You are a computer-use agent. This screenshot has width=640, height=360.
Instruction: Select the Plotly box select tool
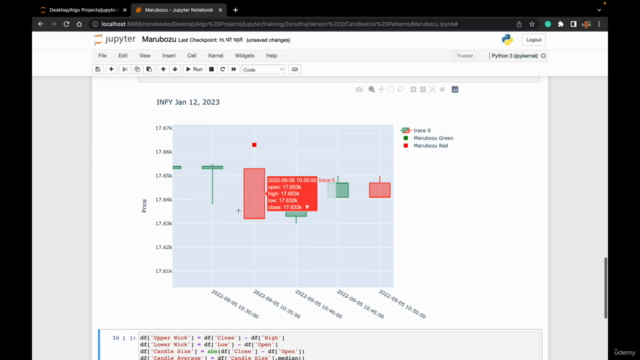391,89
